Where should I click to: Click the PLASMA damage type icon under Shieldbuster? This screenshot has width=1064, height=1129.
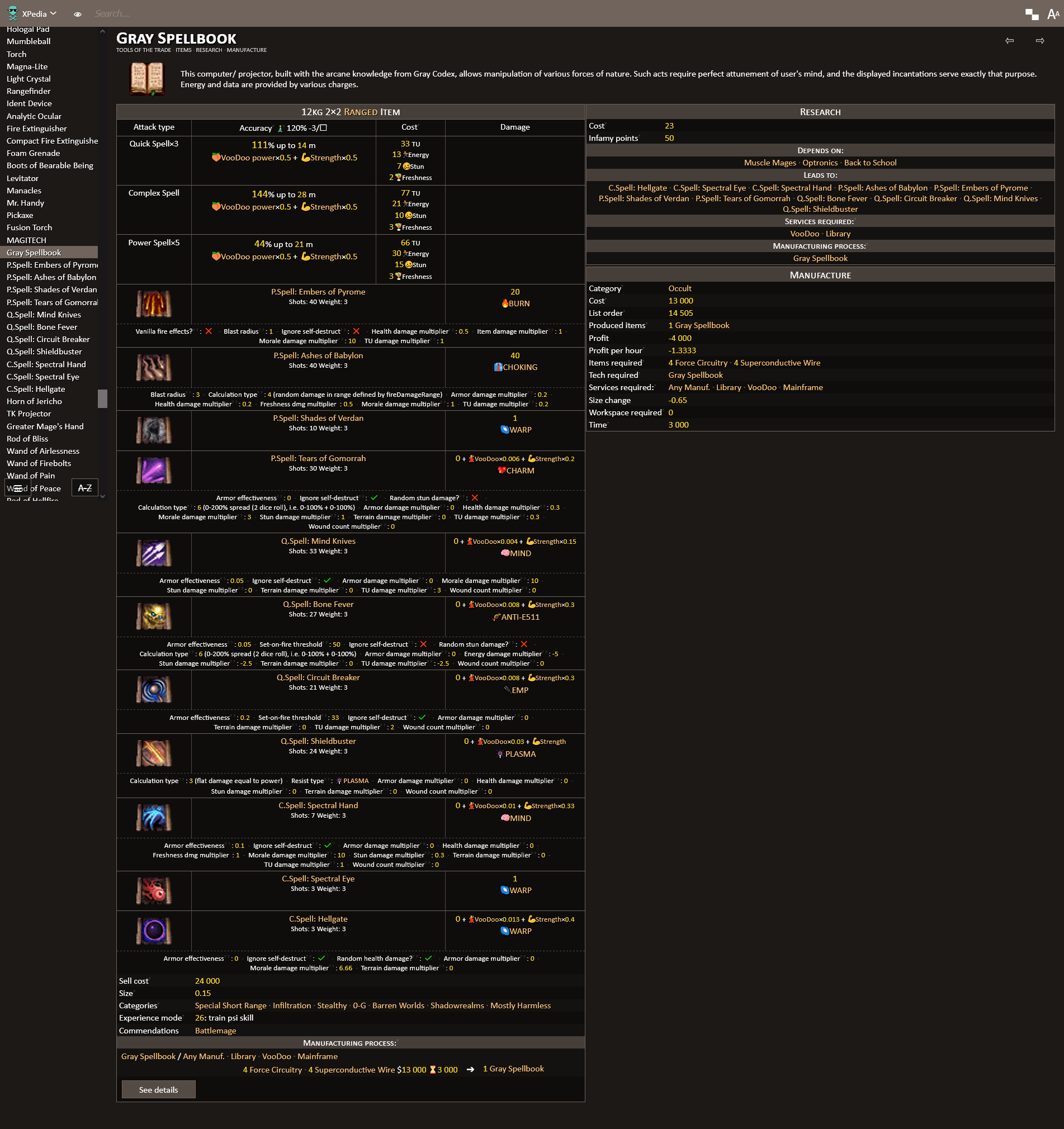(500, 754)
